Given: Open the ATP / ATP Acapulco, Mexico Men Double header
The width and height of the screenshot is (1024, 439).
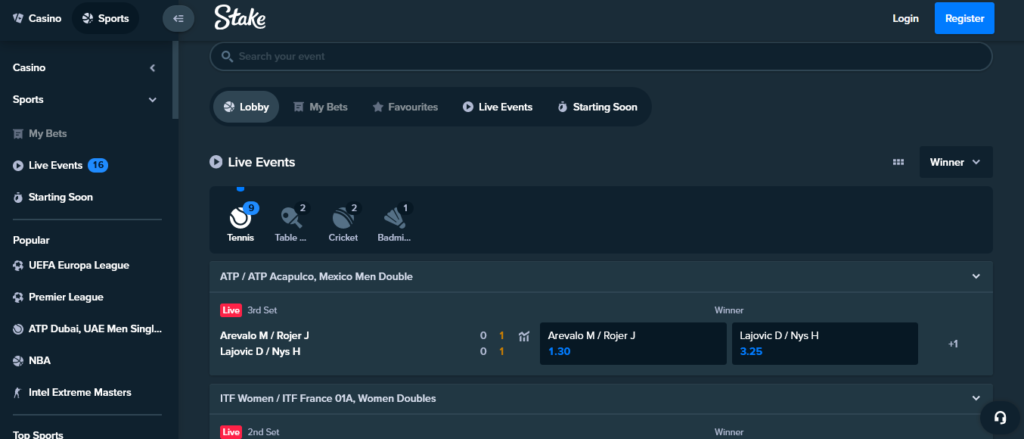Looking at the screenshot, I should click(601, 277).
